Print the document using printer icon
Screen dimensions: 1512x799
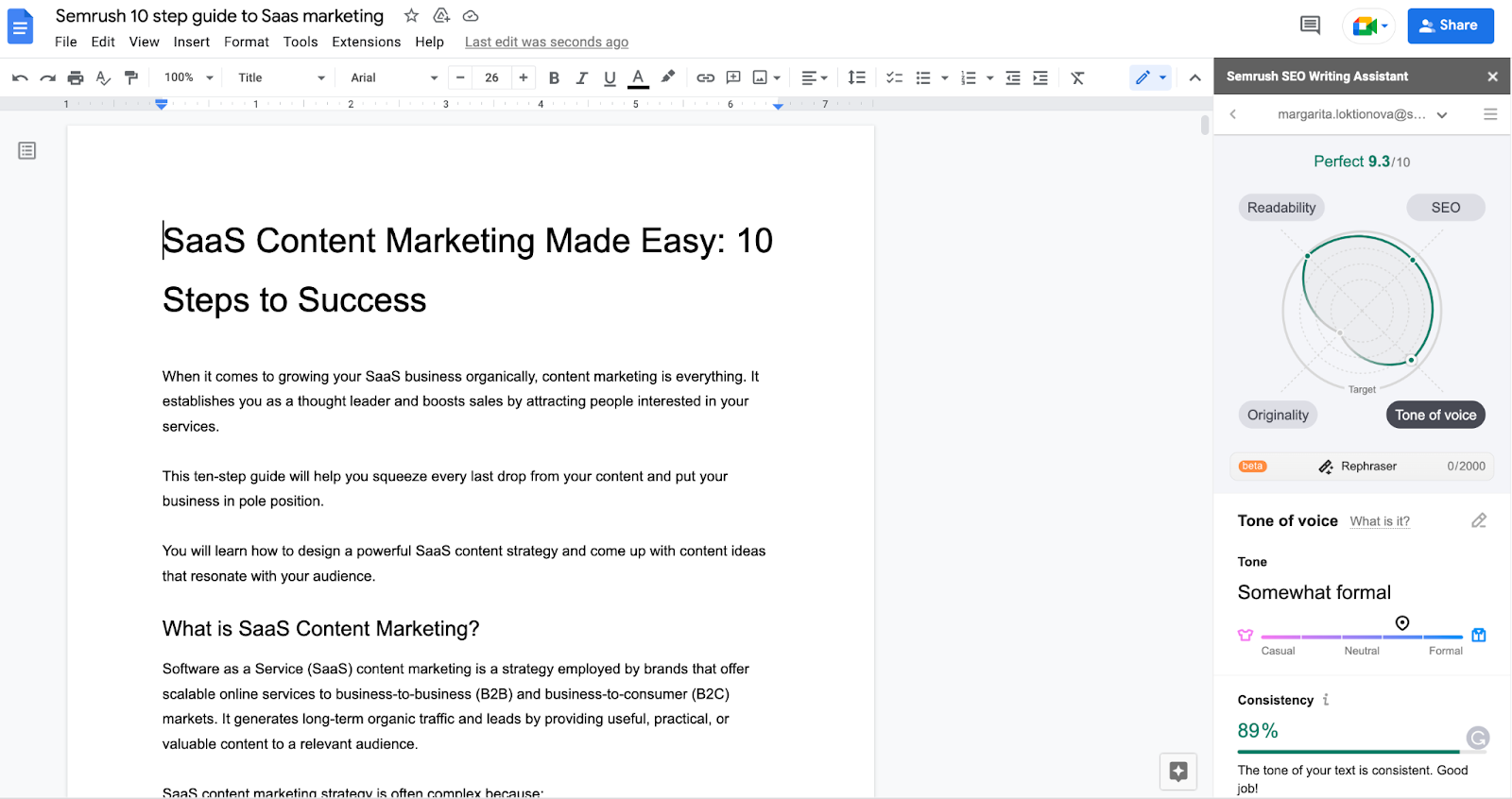coord(76,77)
